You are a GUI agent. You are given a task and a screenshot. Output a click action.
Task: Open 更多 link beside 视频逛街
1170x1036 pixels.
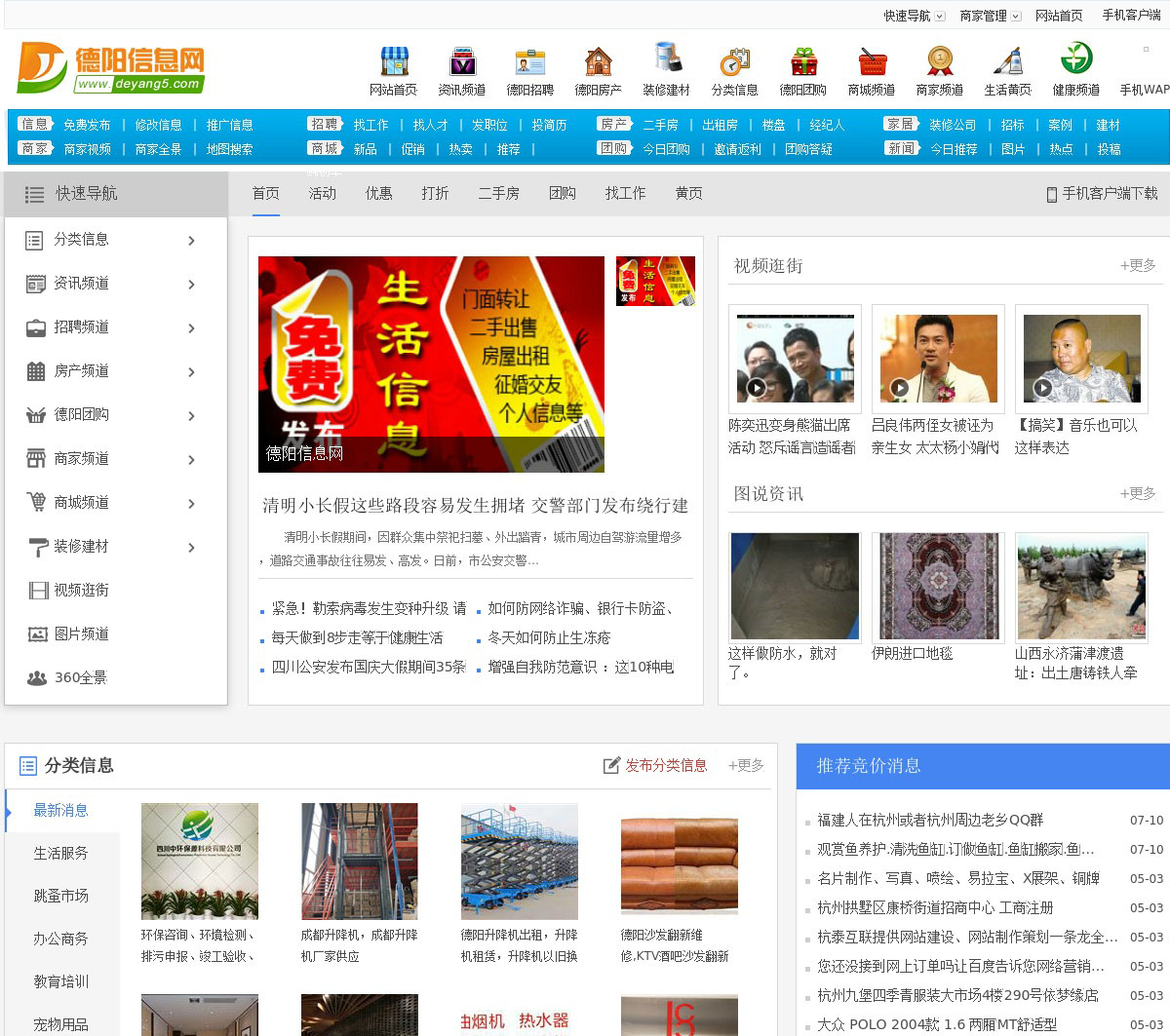(1138, 266)
